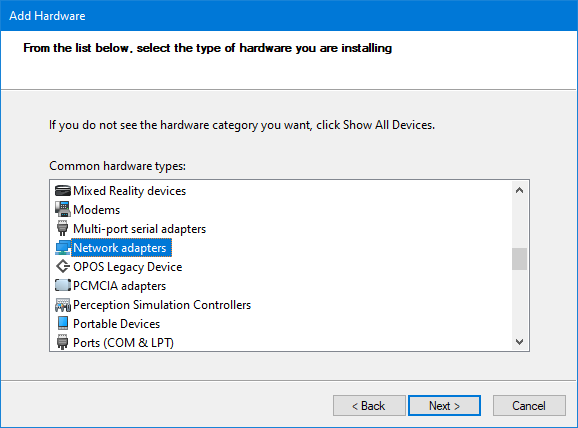Click the Modems icon

[63, 209]
